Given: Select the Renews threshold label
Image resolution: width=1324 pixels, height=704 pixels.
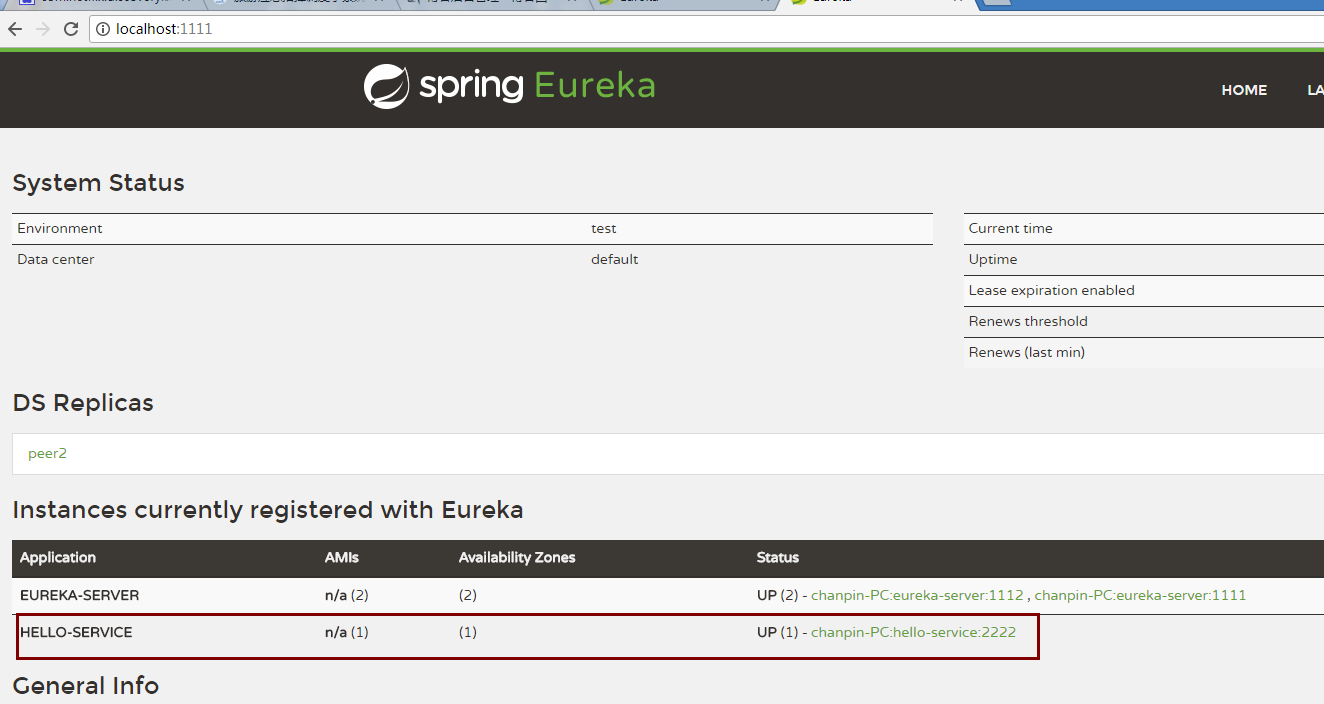Looking at the screenshot, I should pyautogui.click(x=1028, y=321).
